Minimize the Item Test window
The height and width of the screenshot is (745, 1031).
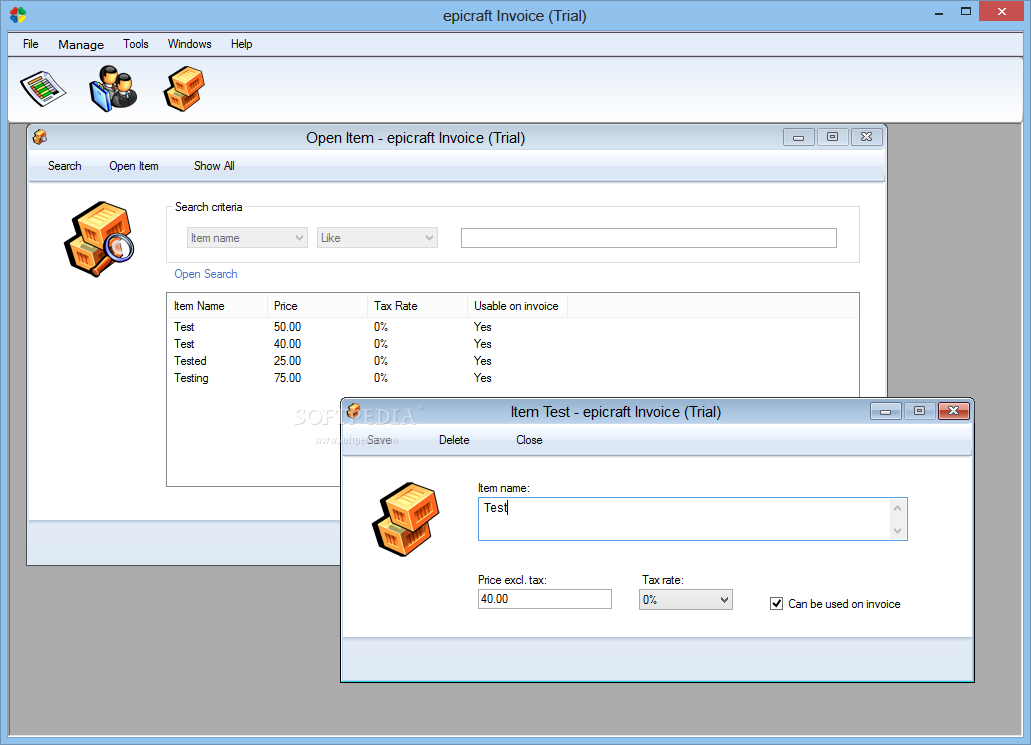coord(886,411)
